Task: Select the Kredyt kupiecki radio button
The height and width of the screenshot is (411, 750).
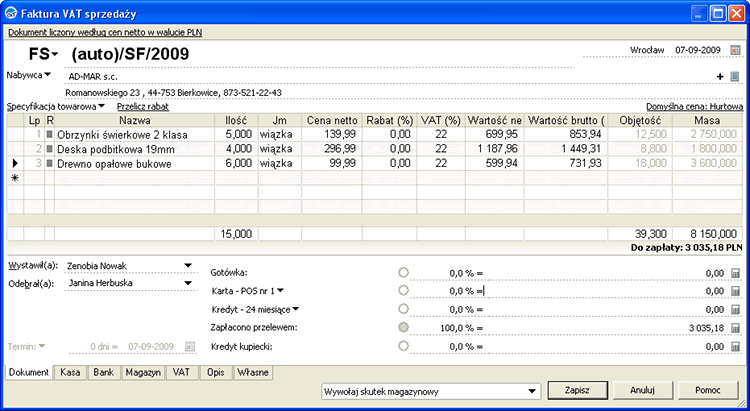Action: tap(404, 346)
